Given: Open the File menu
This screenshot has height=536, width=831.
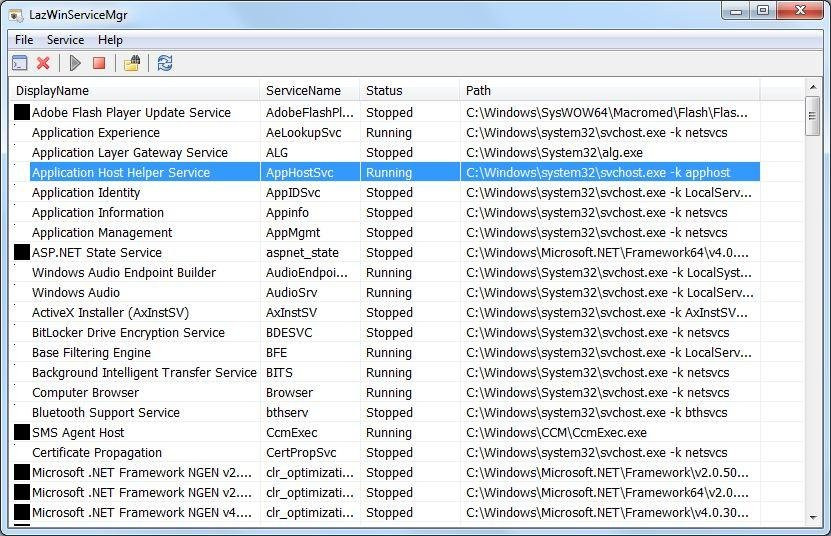Looking at the screenshot, I should [24, 40].
